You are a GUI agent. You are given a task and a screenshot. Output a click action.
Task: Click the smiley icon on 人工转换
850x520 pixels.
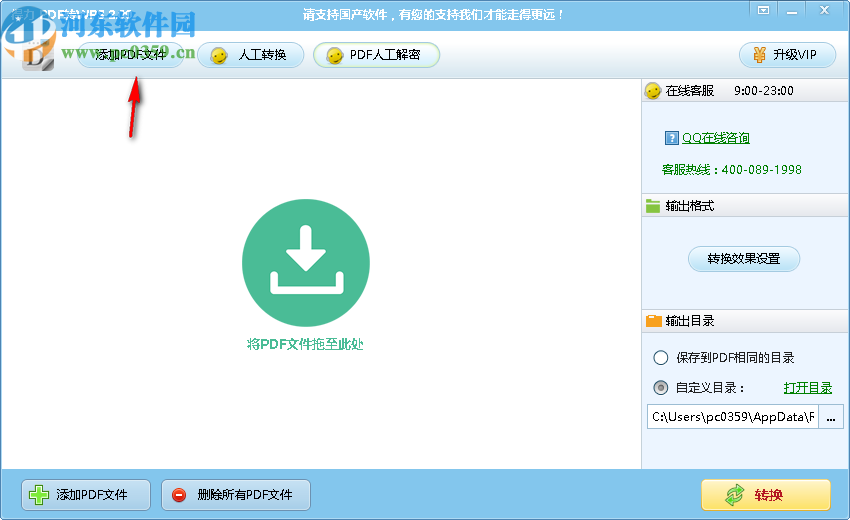(x=219, y=56)
